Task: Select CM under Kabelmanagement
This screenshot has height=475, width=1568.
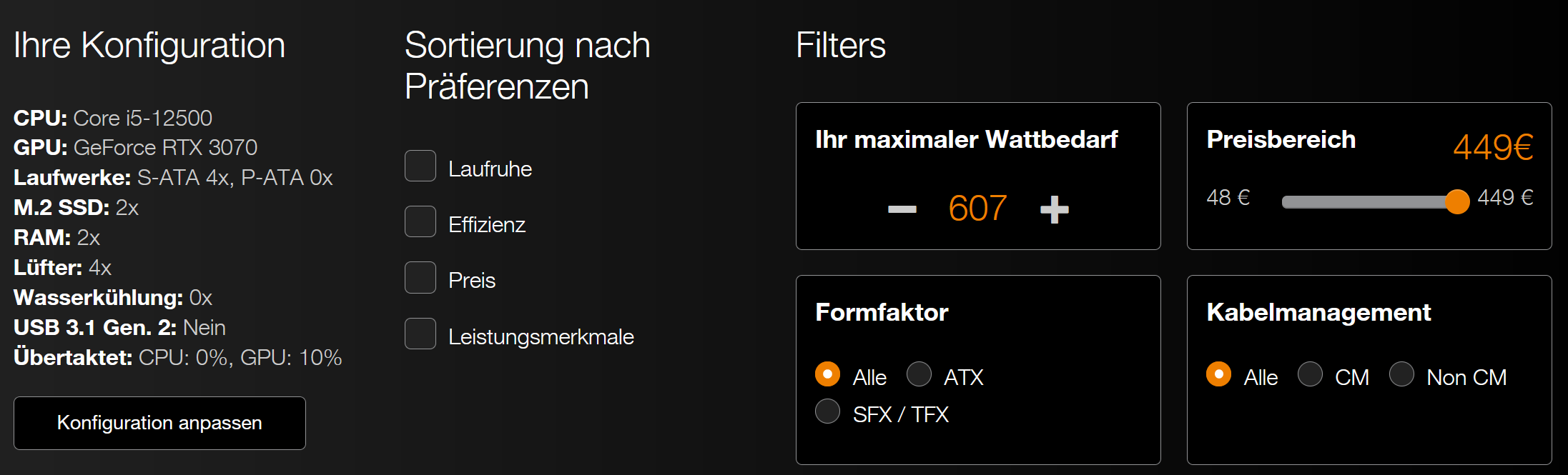Action: coord(1310,374)
